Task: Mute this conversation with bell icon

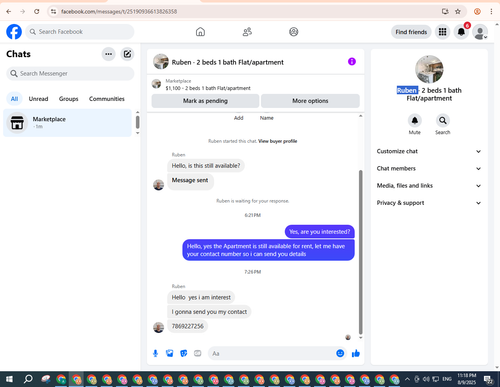Action: 415,120
